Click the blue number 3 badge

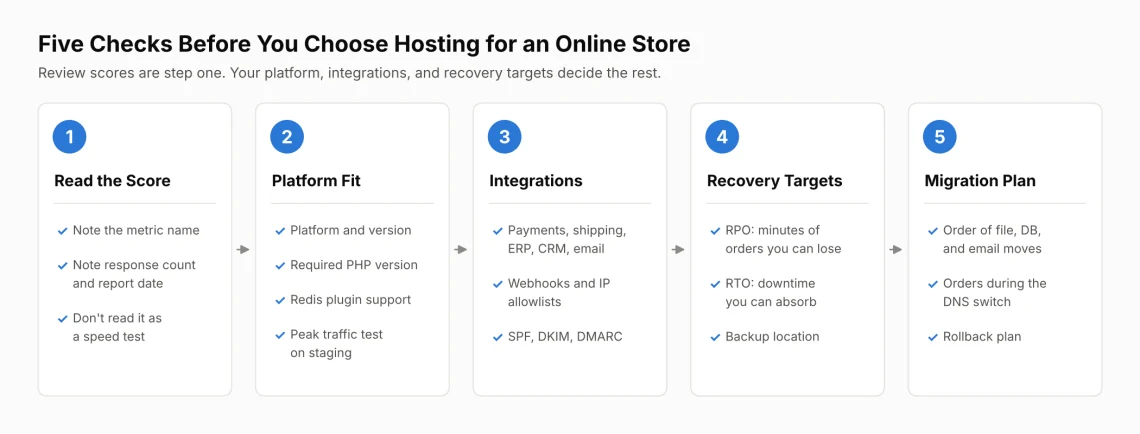(x=505, y=137)
